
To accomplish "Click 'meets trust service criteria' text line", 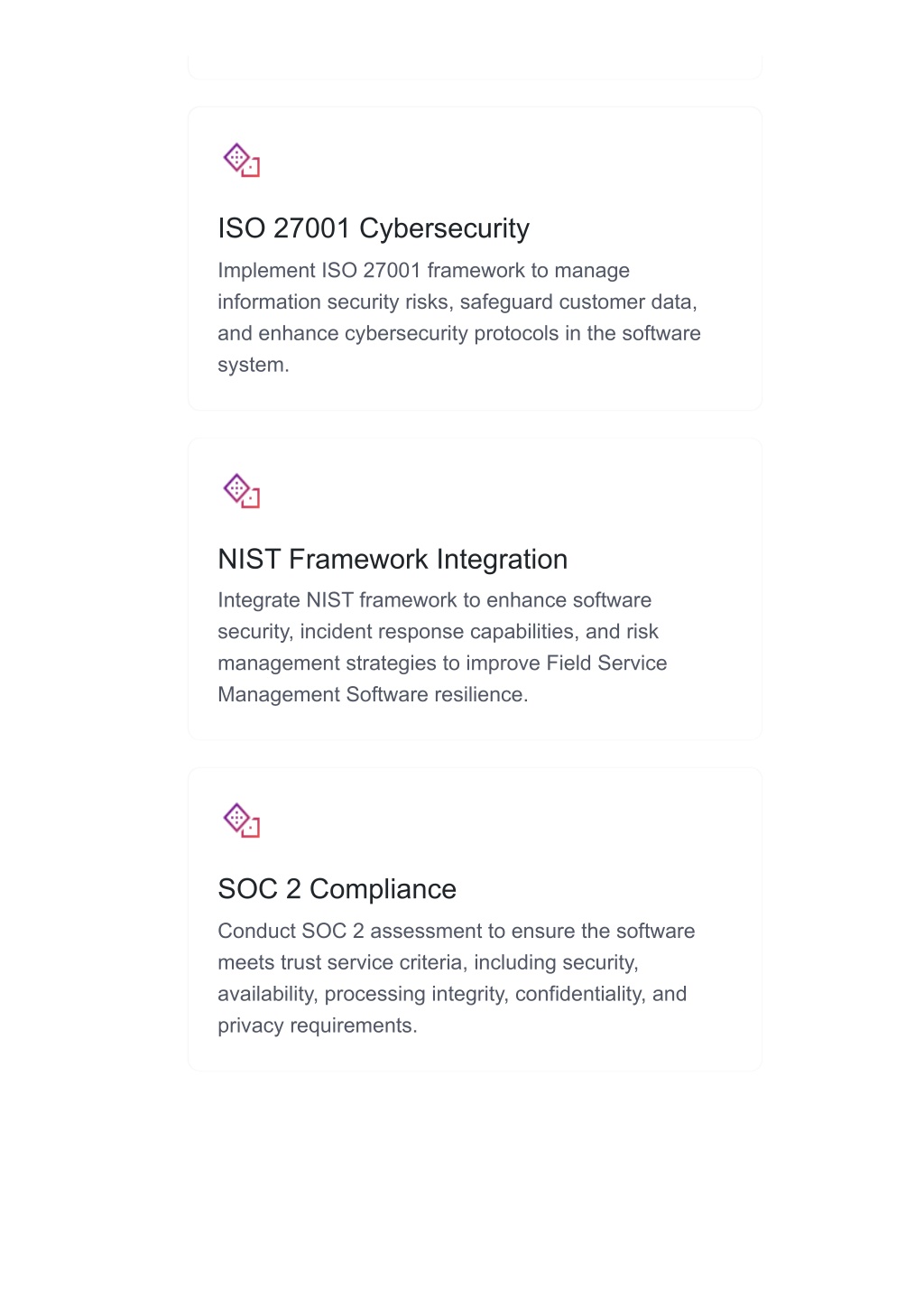I will (341, 962).
